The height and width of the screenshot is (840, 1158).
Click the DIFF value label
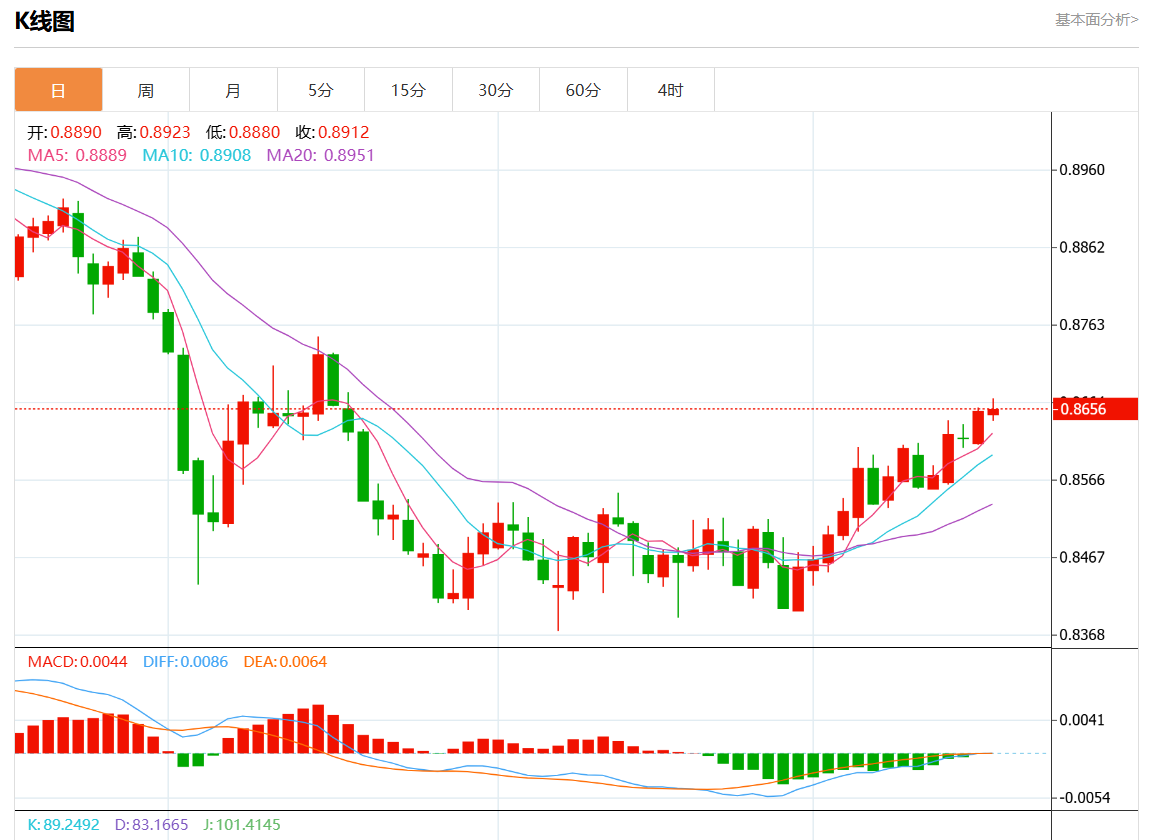click(185, 662)
